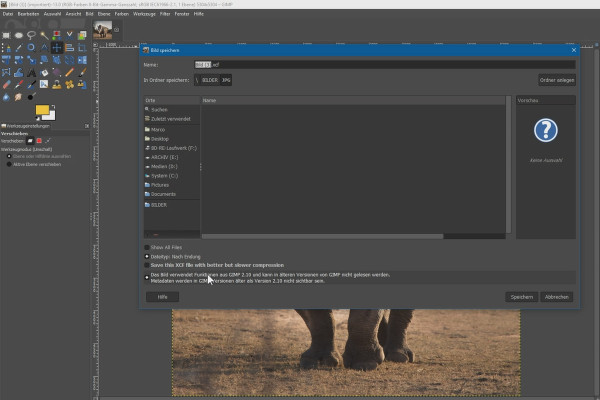Image resolution: width=600 pixels, height=400 pixels.
Task: Select the Paintbrush tool
Action: tap(82, 72)
